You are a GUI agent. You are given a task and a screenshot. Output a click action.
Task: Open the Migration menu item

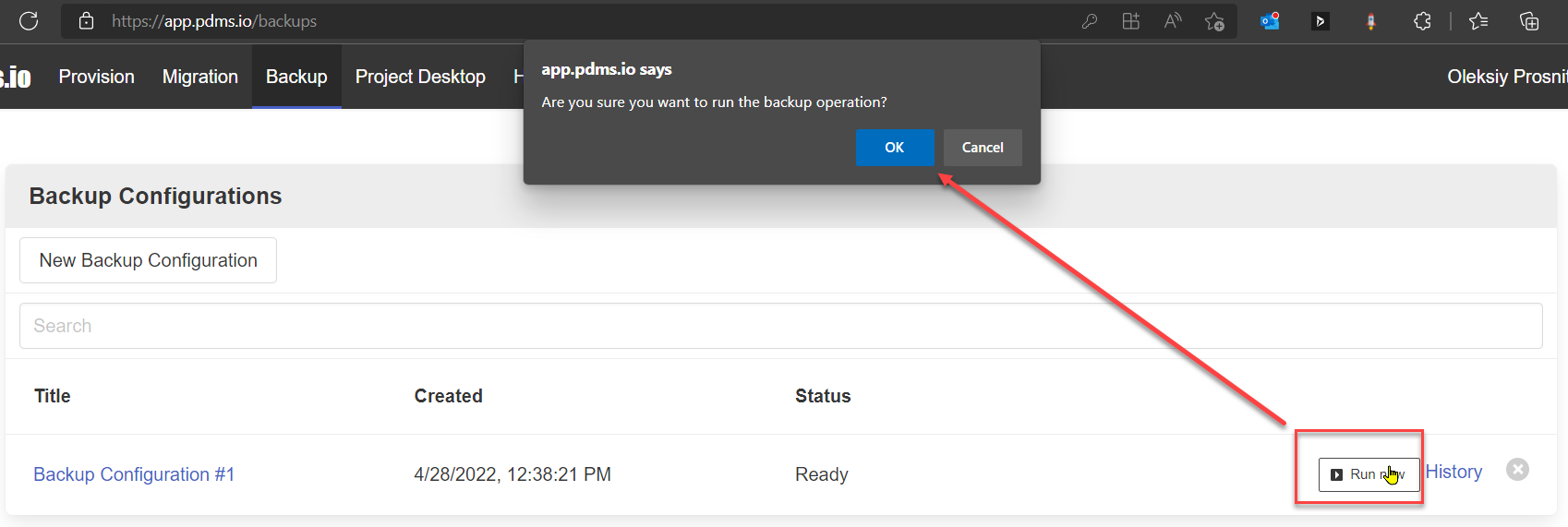[x=200, y=77]
